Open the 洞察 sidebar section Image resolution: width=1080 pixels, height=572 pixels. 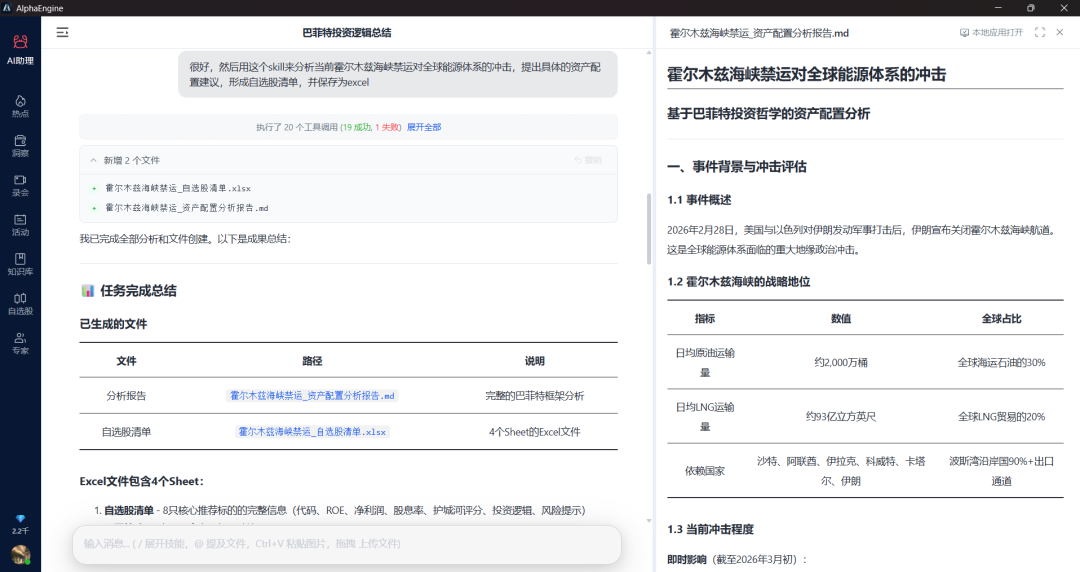pos(20,145)
